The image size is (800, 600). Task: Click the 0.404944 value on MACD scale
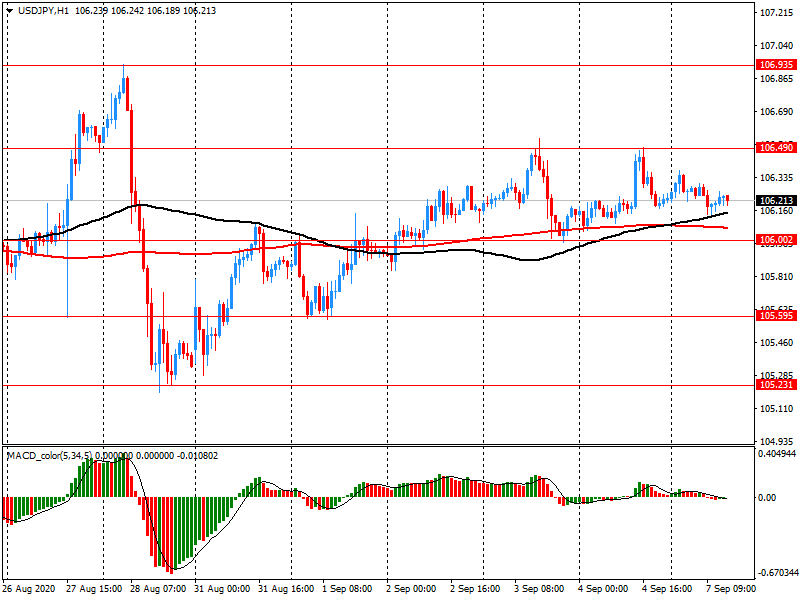(x=776, y=454)
